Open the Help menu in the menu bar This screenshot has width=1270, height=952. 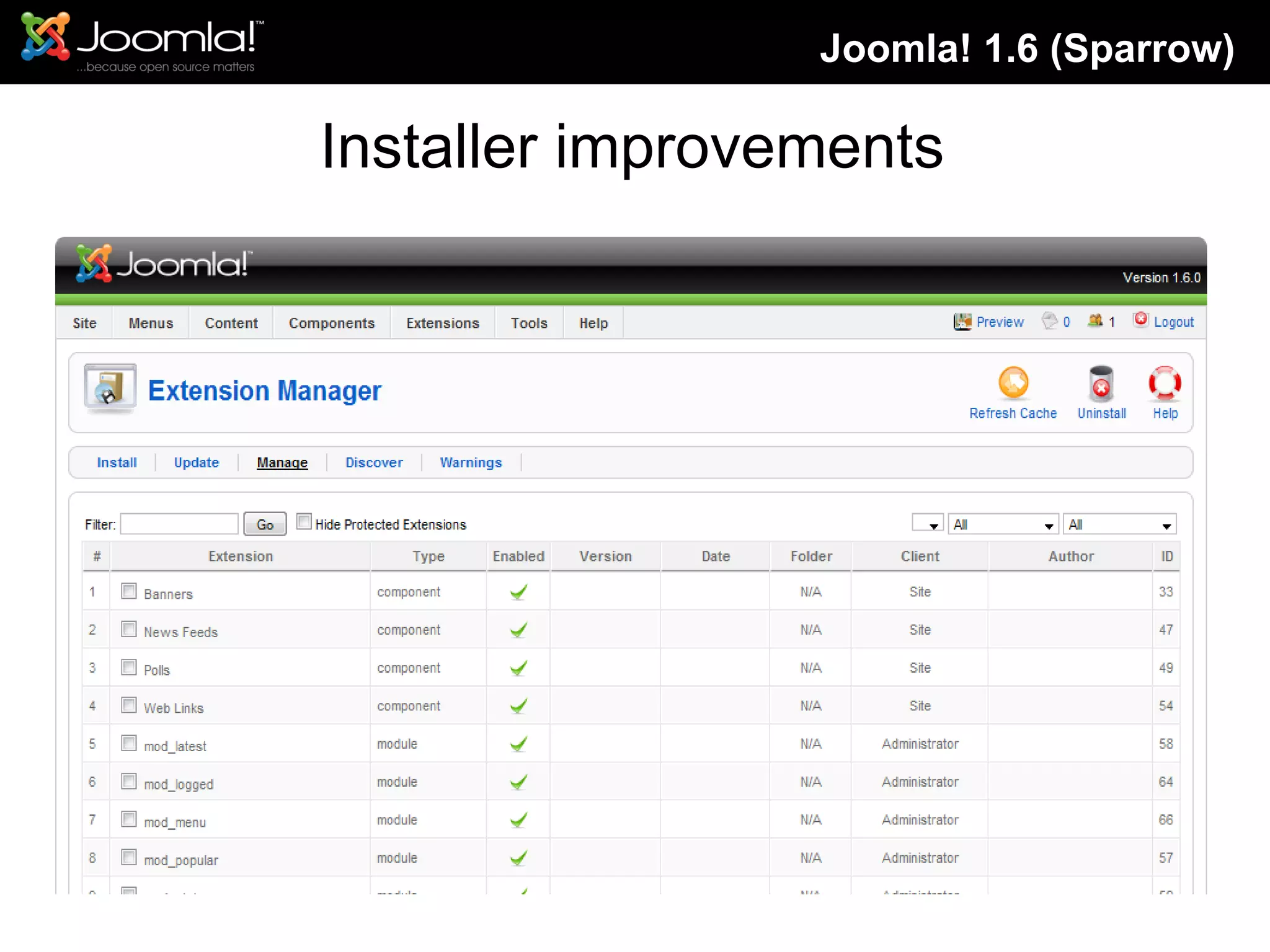593,323
